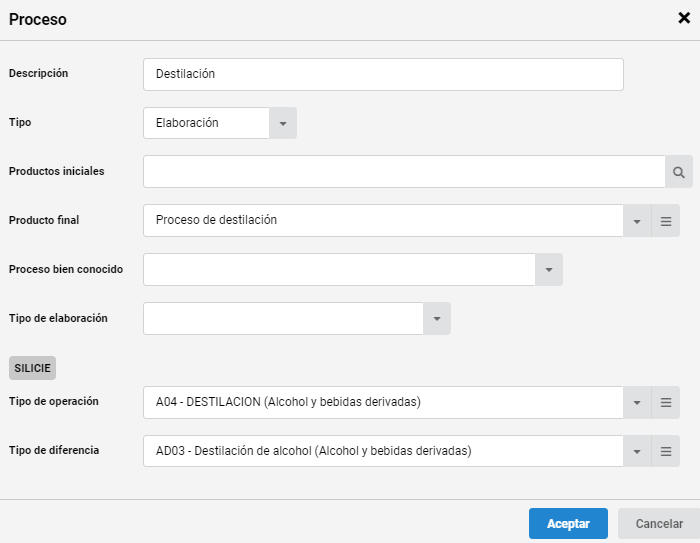Click the Producto final label

44,220
